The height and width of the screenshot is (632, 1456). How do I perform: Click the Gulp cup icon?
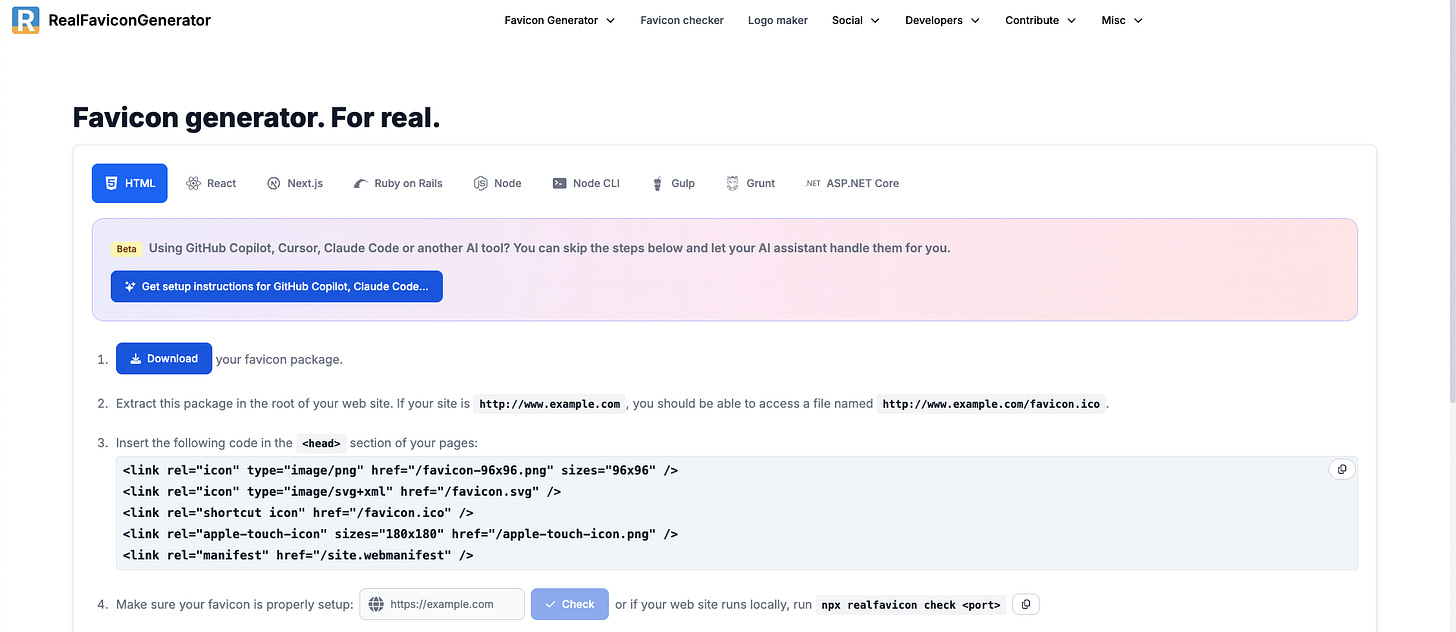[657, 183]
